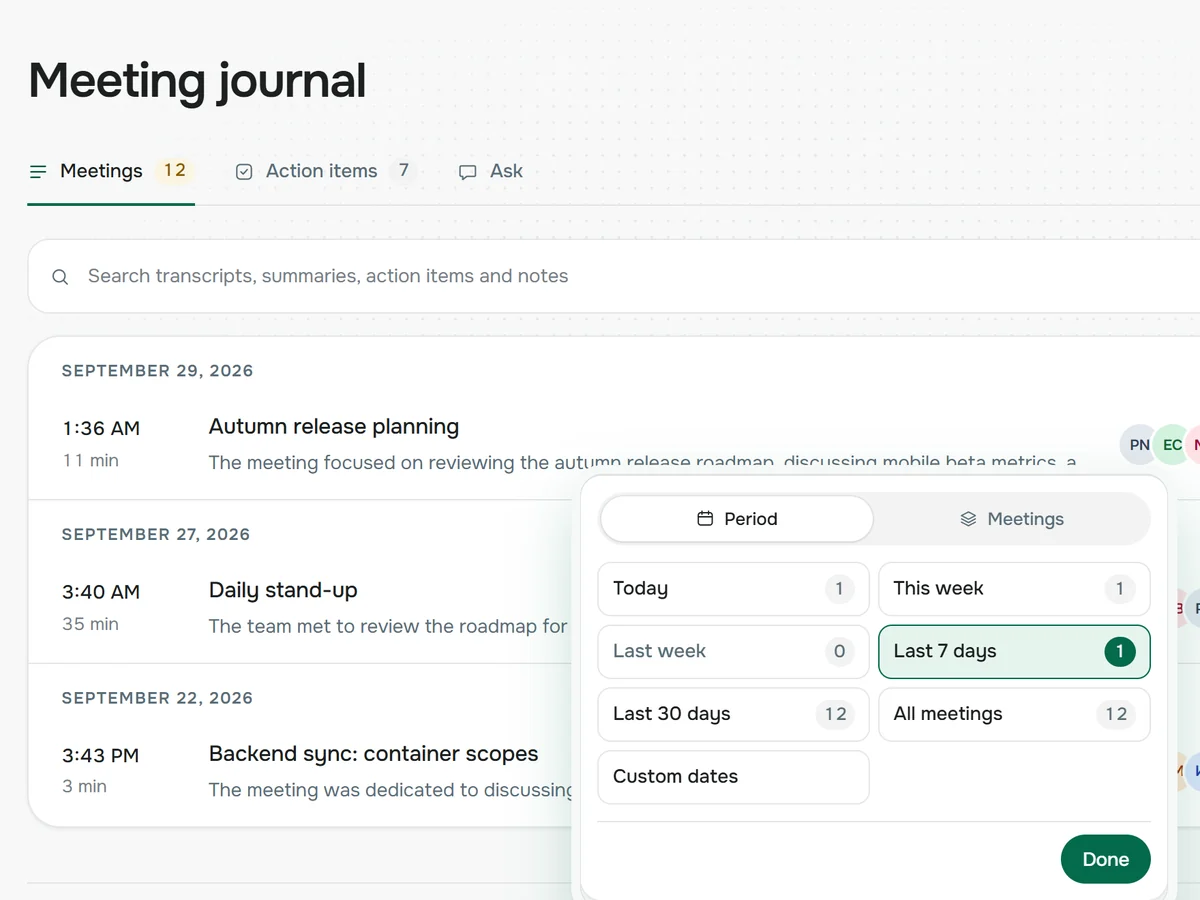Choose the Last 30 days option

click(734, 714)
